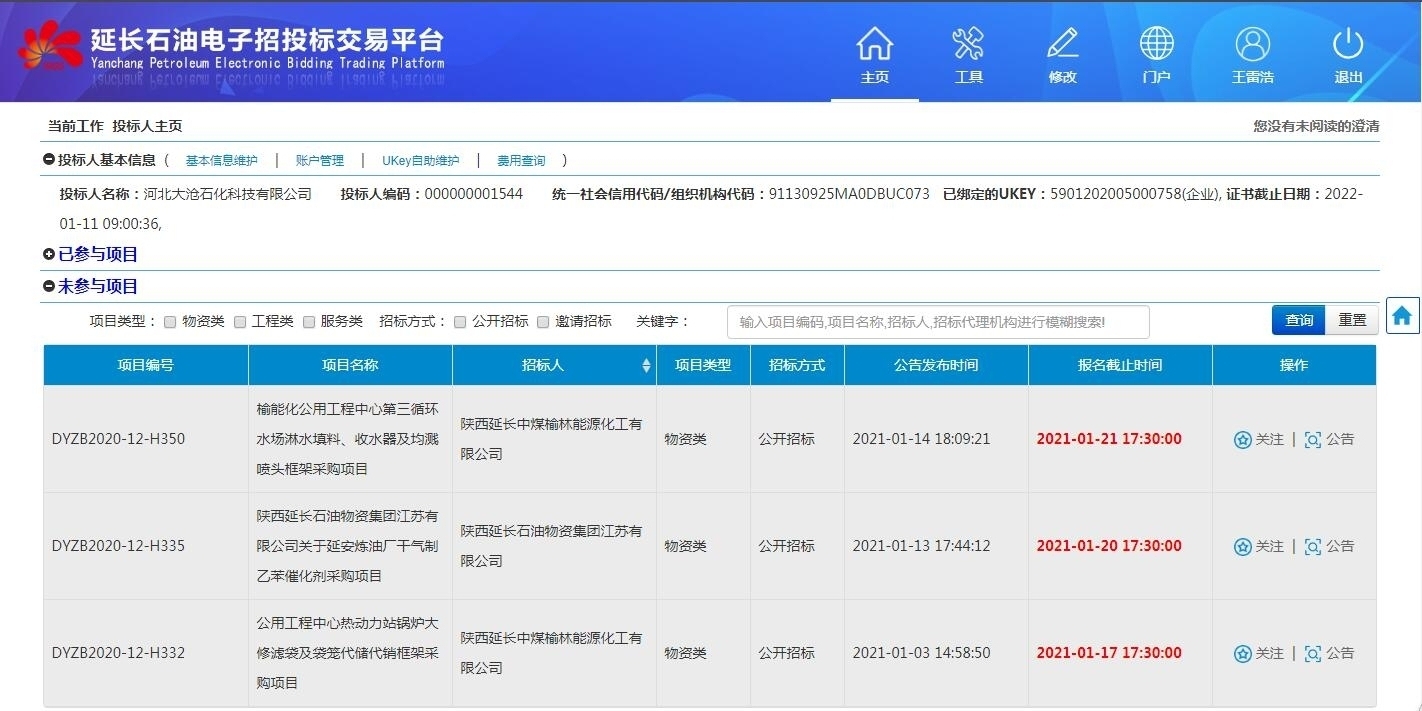The width and height of the screenshot is (1422, 711).
Task: Click bidder code 000000001544
Action: (x=474, y=194)
